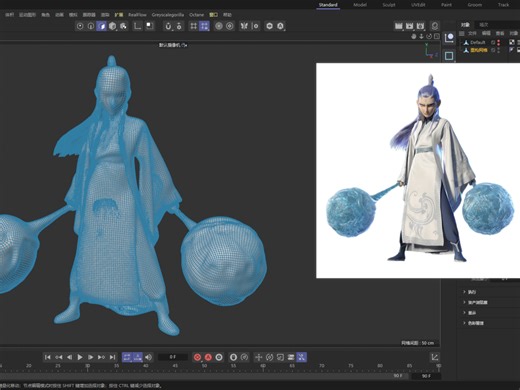Click frame 50 on the timeline ruler
Screen dimensions: 520x390
tap(204, 366)
